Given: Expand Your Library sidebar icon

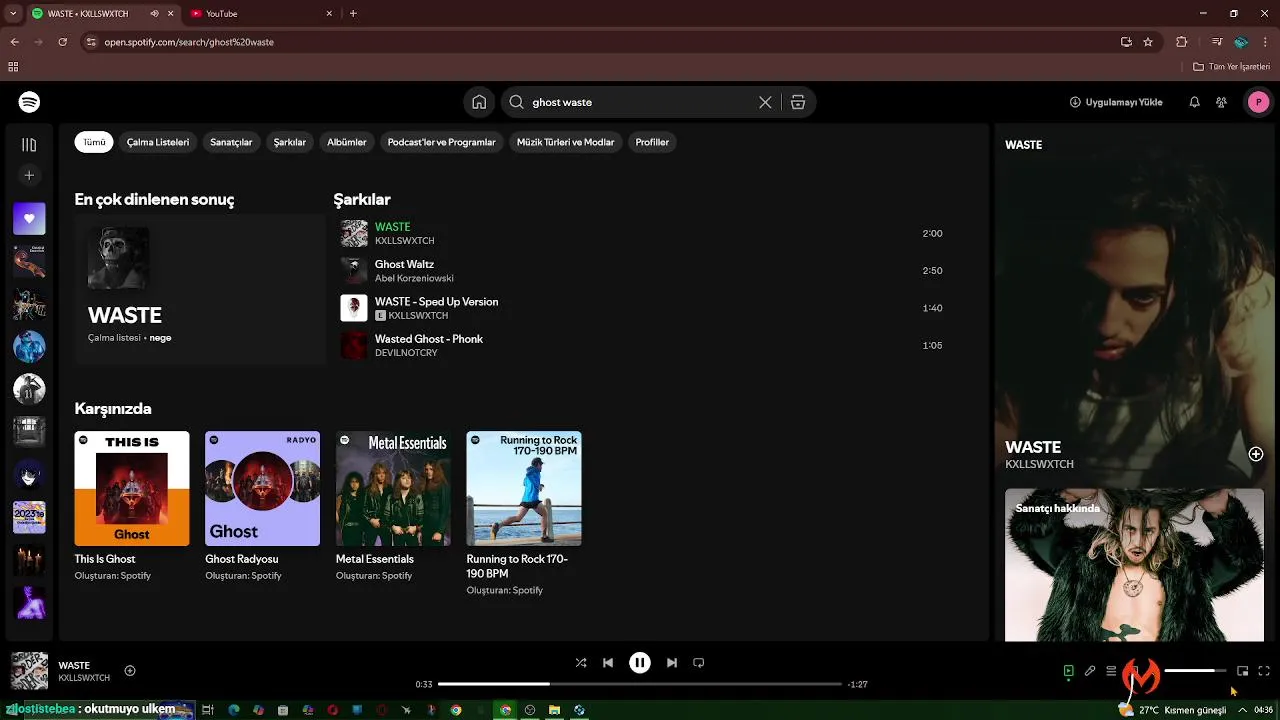Looking at the screenshot, I should [x=29, y=145].
